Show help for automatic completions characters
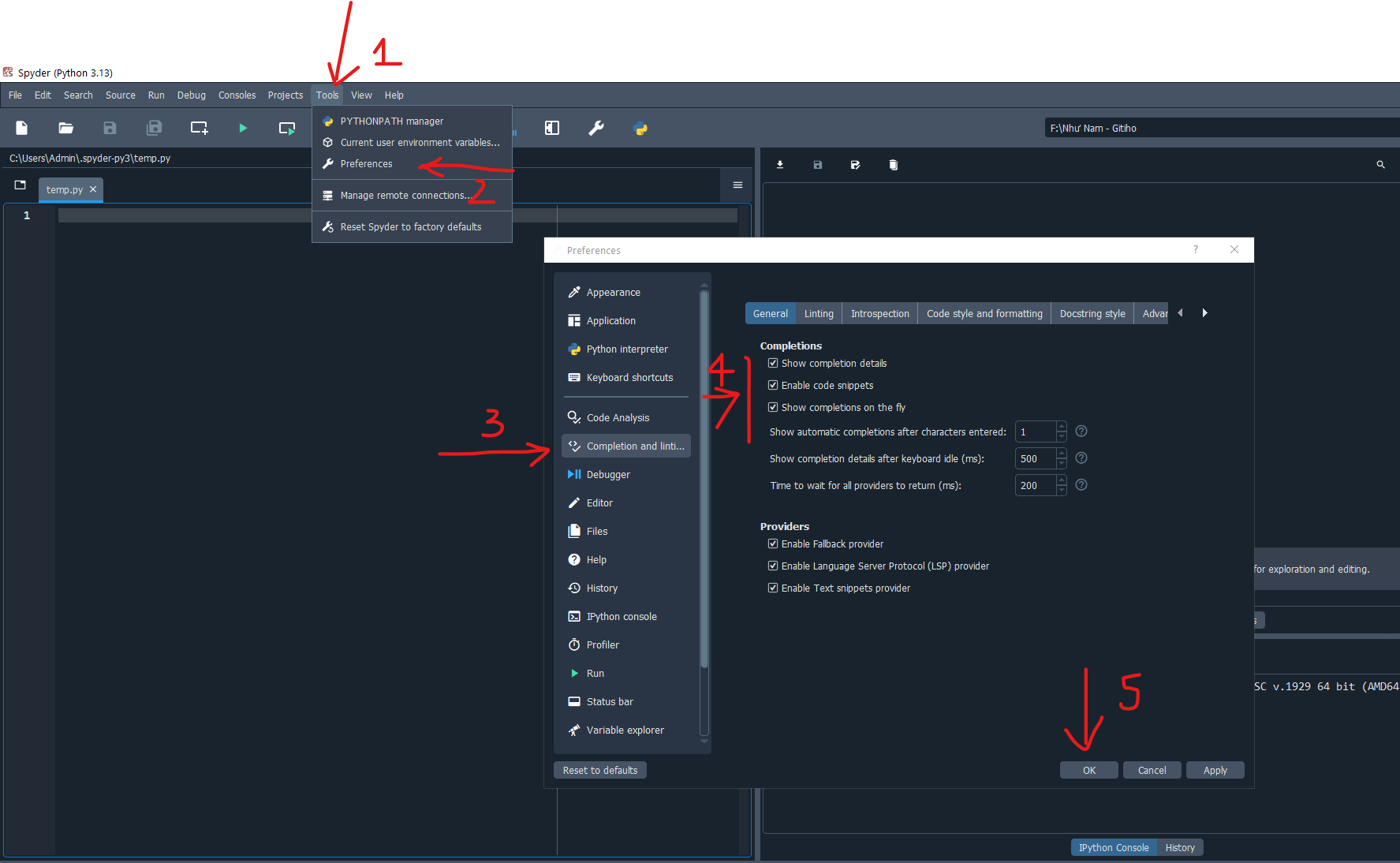Image resolution: width=1400 pixels, height=863 pixels. (1081, 431)
